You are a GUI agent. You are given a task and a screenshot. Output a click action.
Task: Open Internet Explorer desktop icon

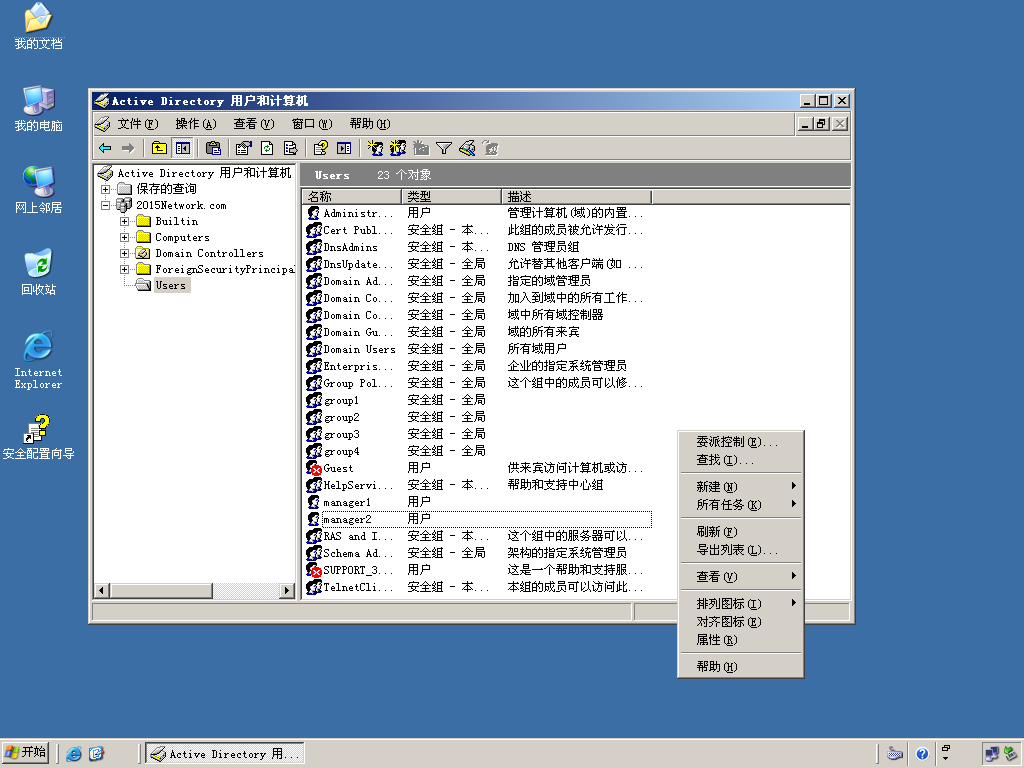(x=39, y=360)
